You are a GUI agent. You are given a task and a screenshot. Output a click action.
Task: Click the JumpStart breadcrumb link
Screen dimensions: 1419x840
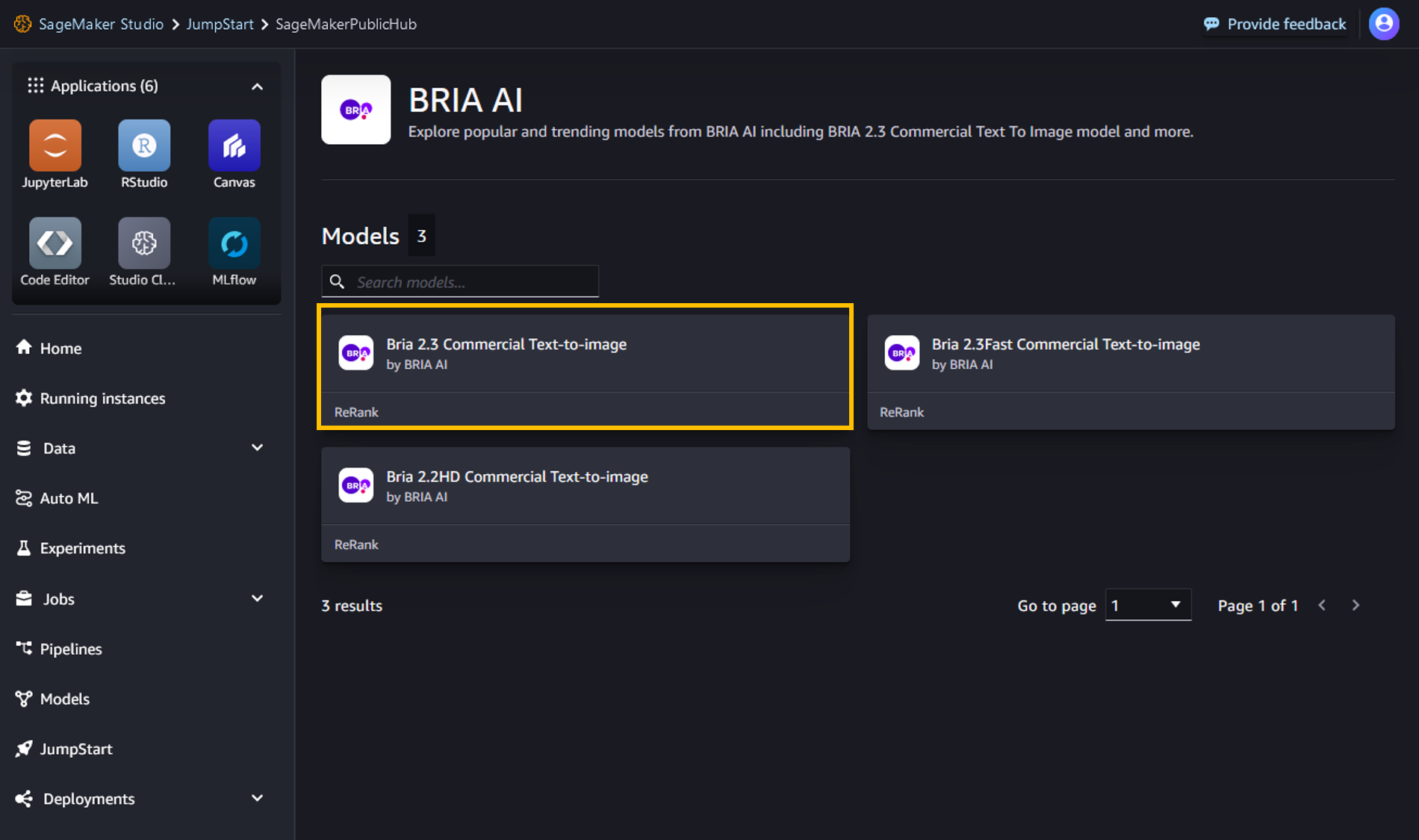(220, 24)
